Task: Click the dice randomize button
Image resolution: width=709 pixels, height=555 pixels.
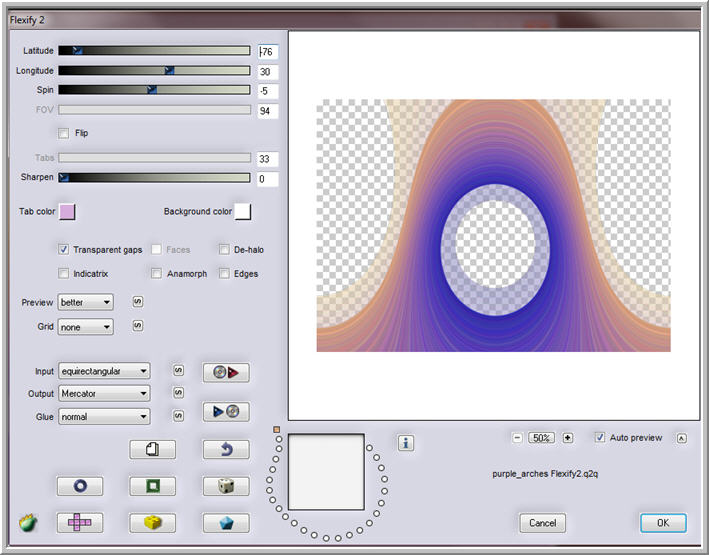Action: 226,486
